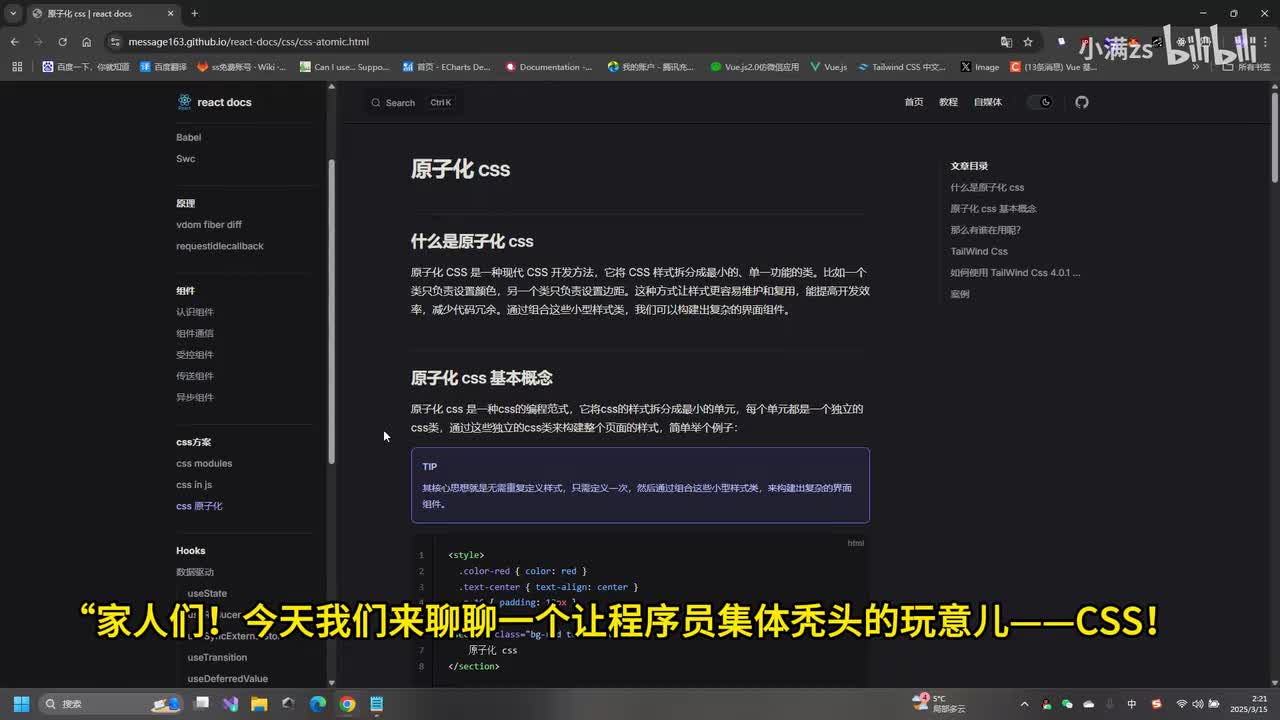
Task: Open 受控组件 in the sidebar
Action: pos(195,355)
